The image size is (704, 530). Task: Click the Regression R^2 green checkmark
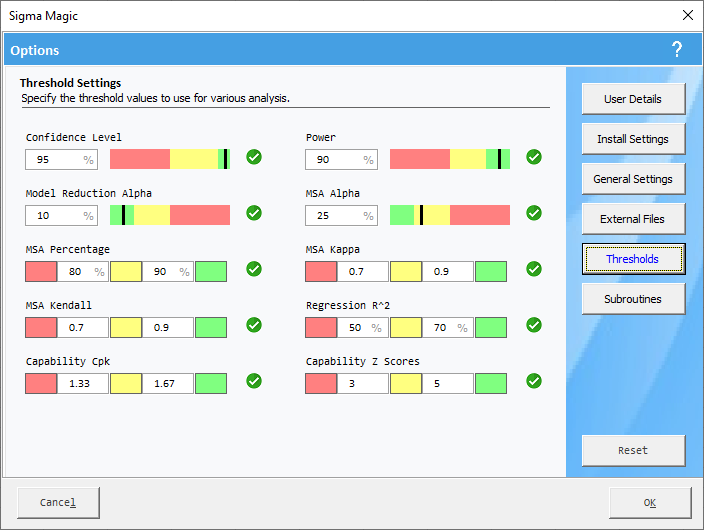(534, 325)
